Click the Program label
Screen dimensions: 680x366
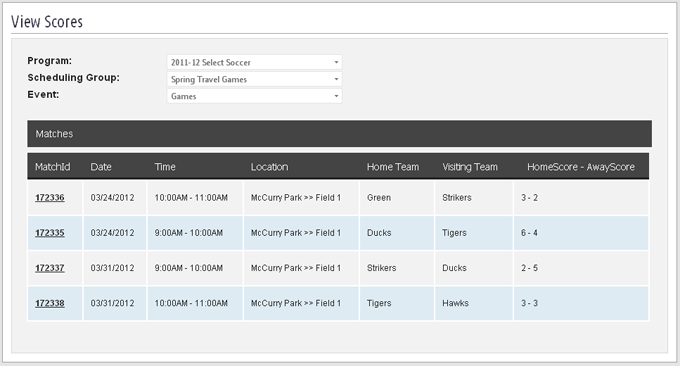coord(49,61)
